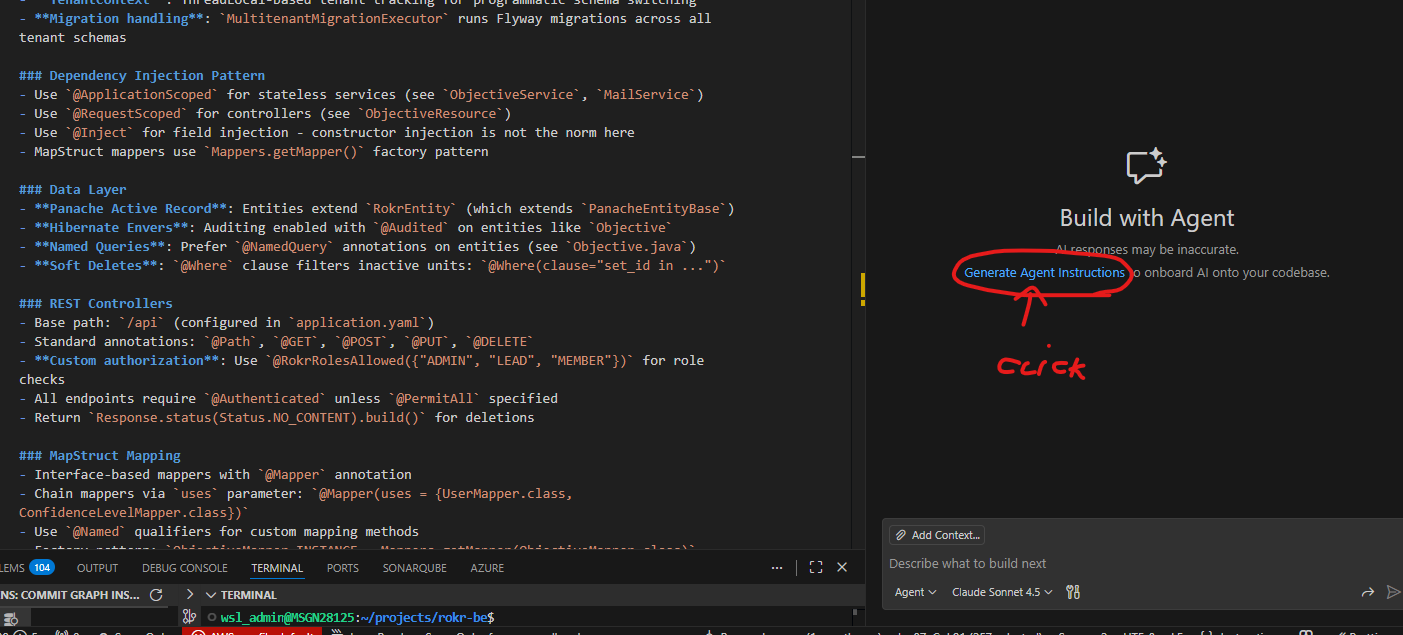
Task: Switch to the OUTPUT panel tab
Action: coord(97,568)
